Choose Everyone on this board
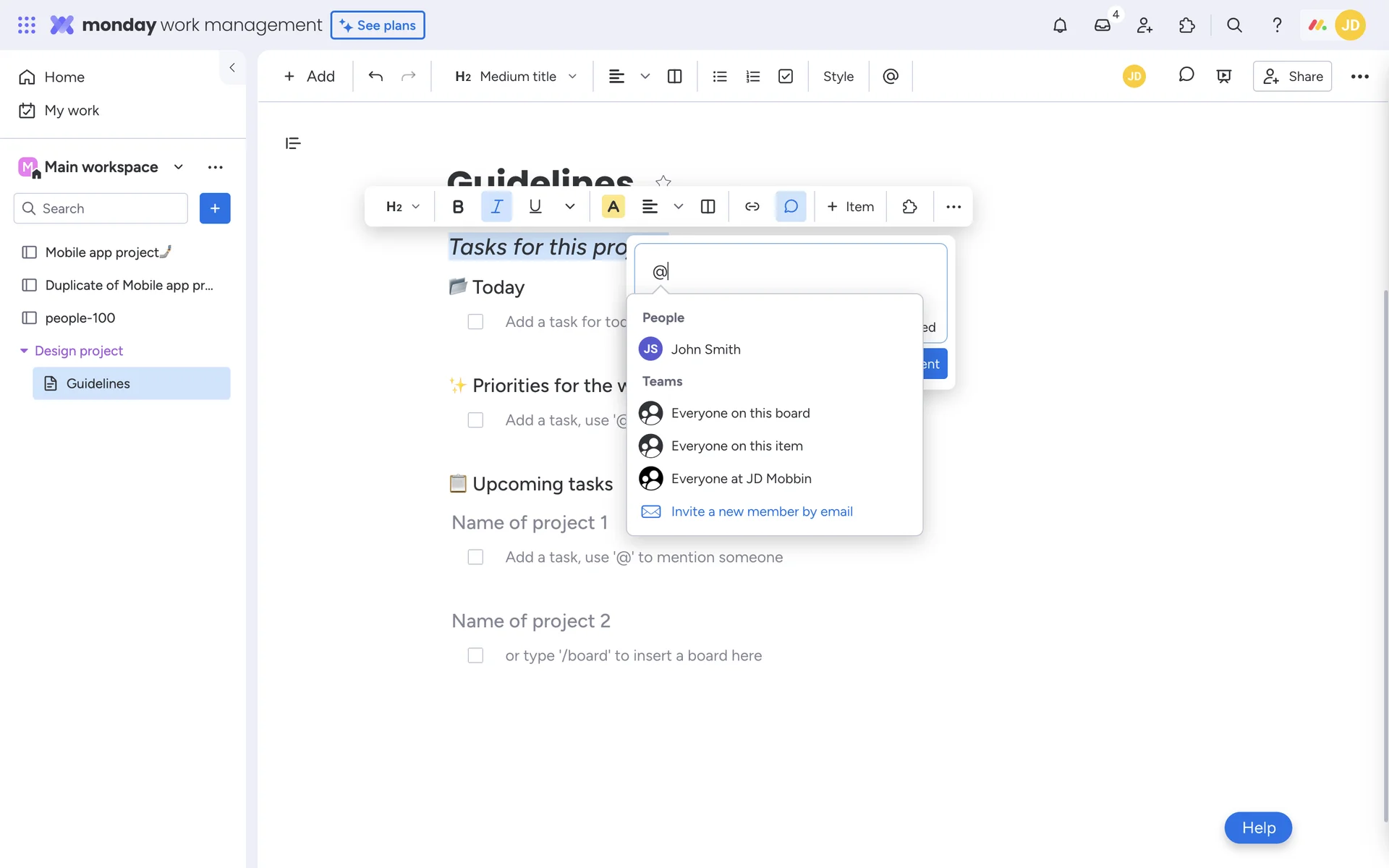This screenshot has height=868, width=1389. [740, 413]
